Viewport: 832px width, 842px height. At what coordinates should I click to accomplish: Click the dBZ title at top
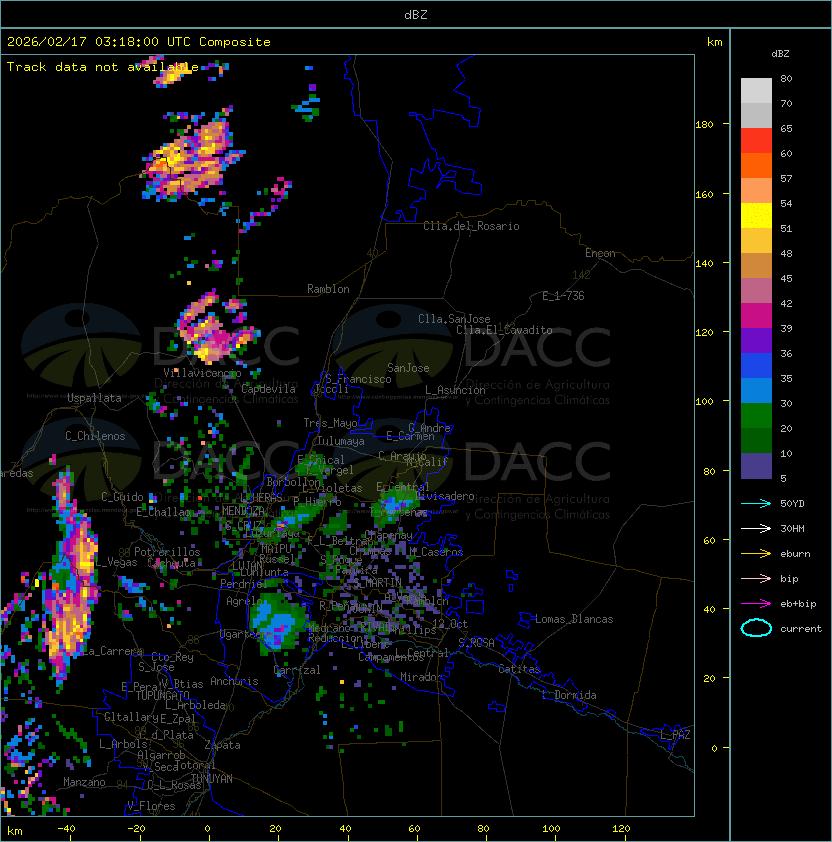(416, 14)
